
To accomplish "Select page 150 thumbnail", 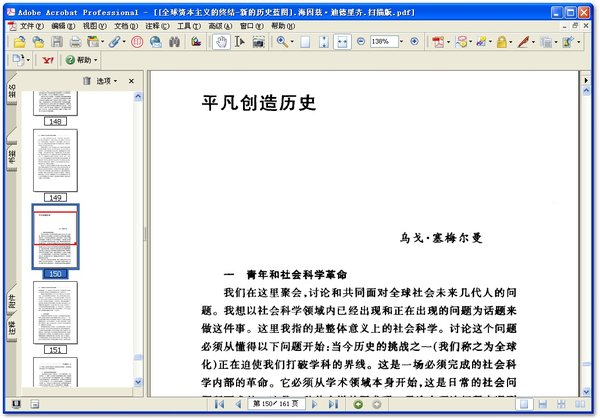I will click(x=55, y=237).
